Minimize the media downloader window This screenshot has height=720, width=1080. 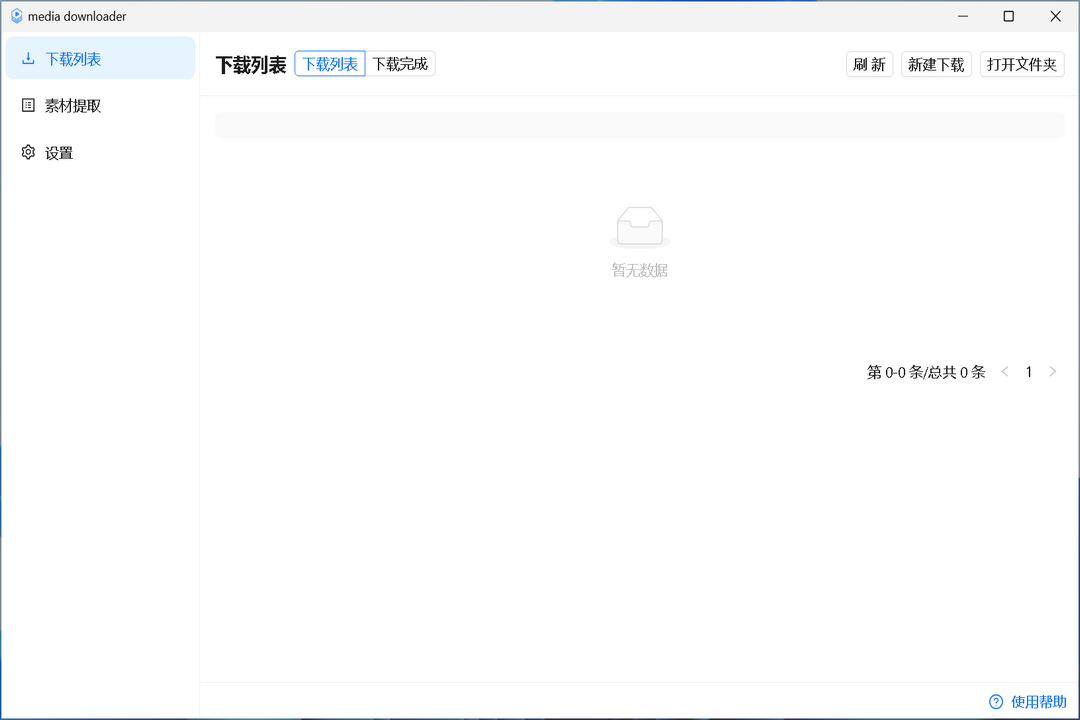tap(962, 16)
